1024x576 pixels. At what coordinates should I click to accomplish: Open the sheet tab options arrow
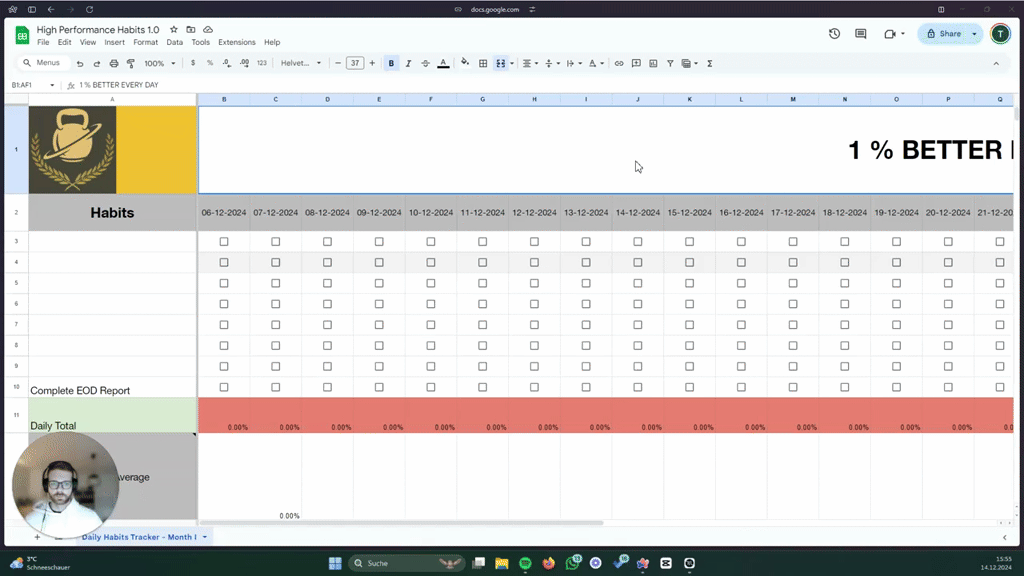coord(204,537)
